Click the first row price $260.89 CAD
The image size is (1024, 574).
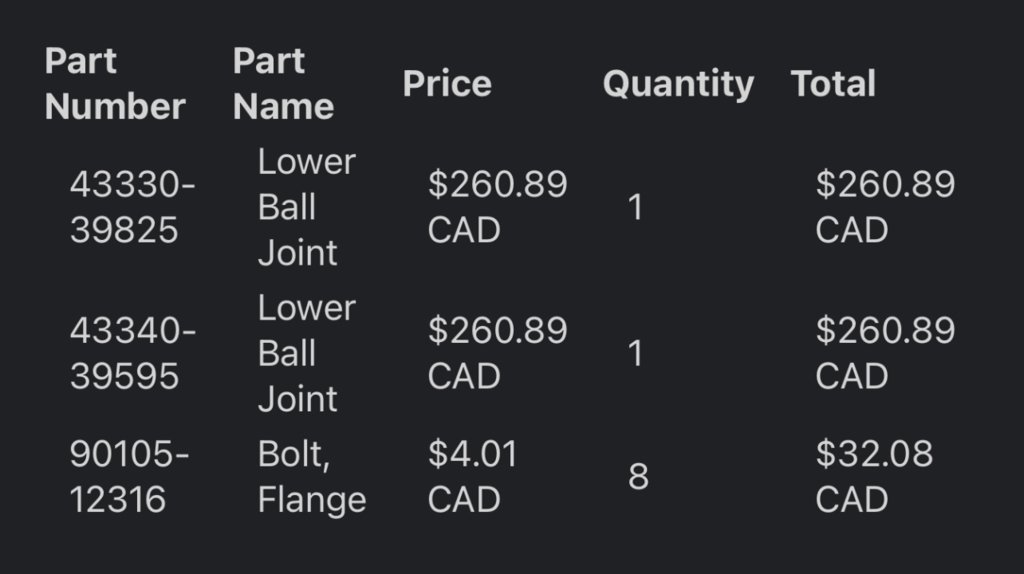(x=497, y=207)
